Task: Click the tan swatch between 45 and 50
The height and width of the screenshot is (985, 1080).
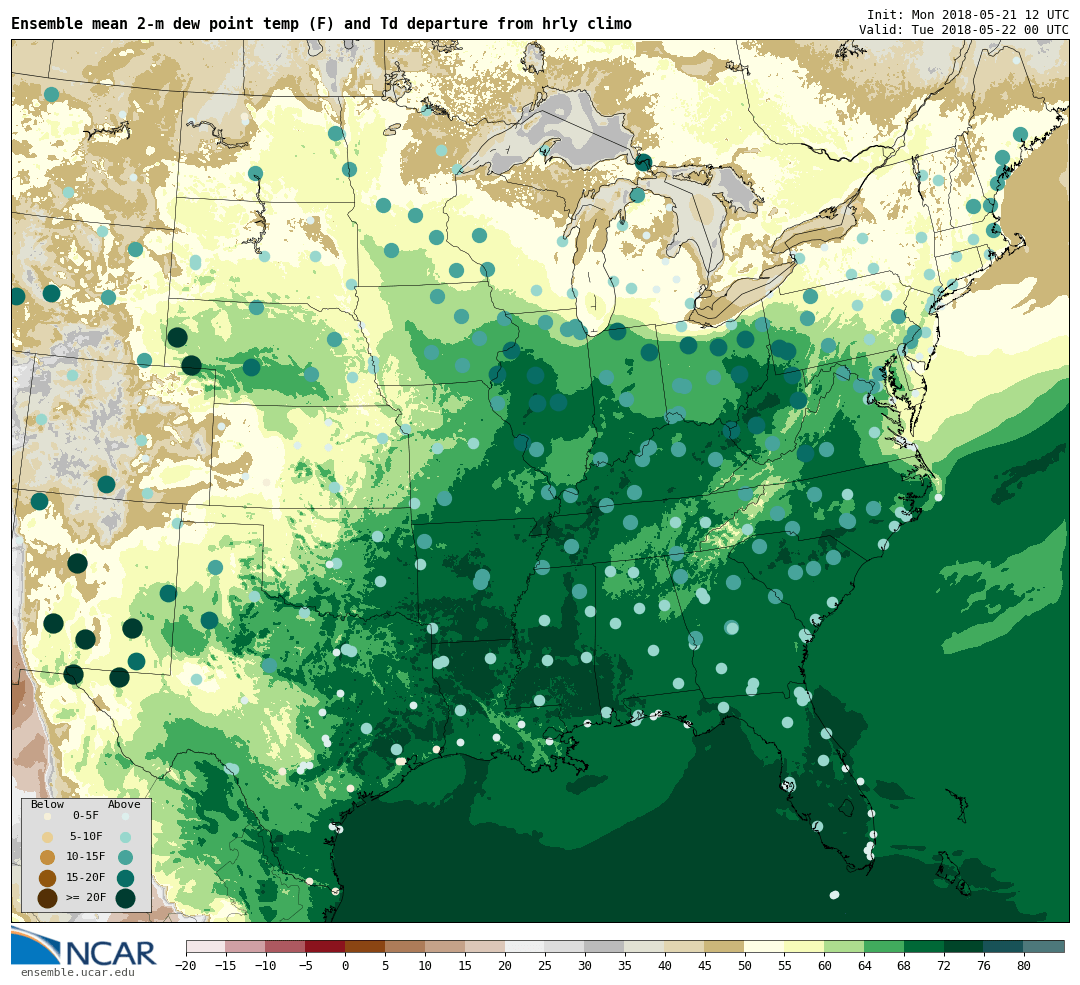Action: click(x=725, y=946)
